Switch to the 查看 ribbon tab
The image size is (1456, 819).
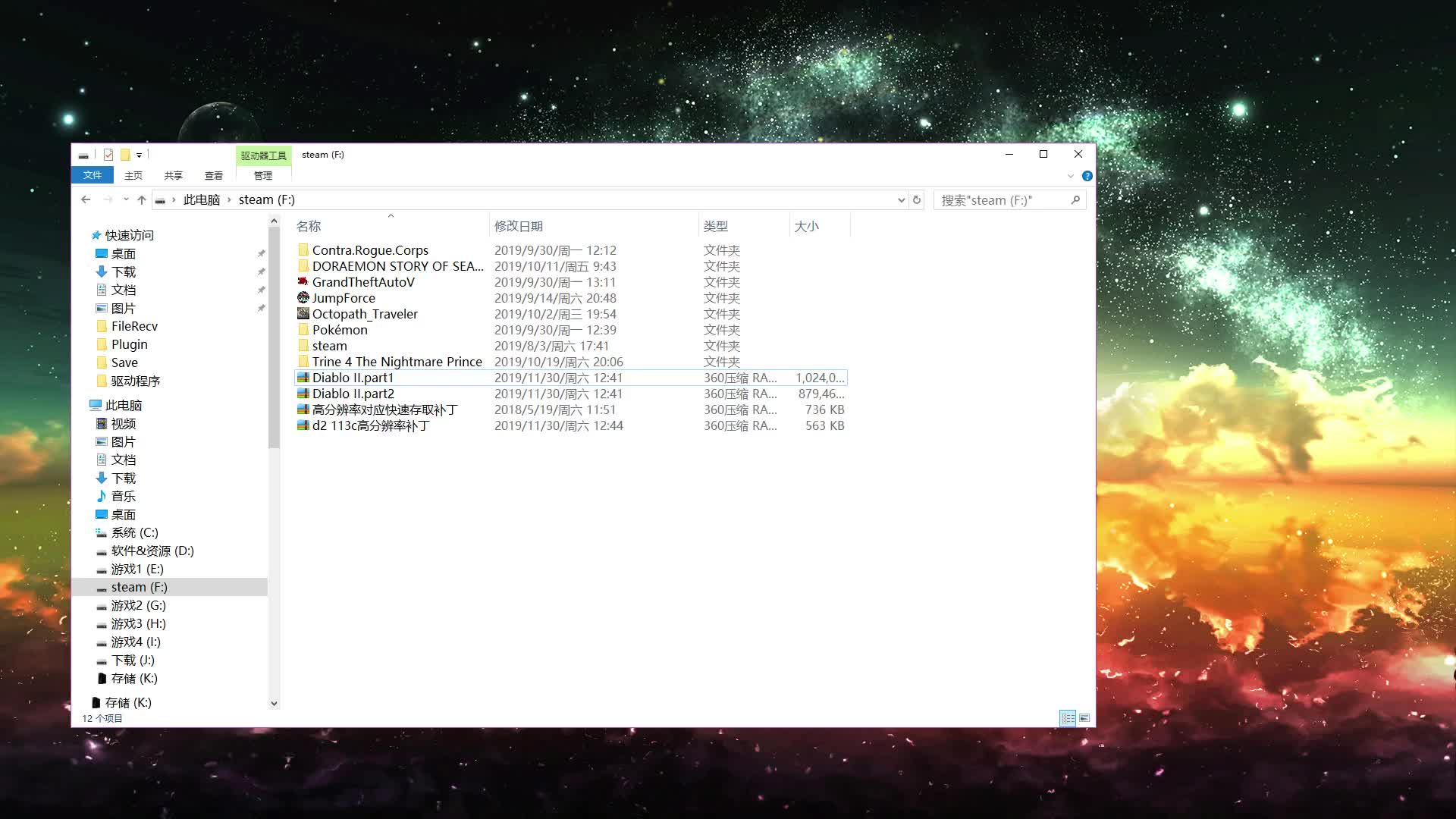coord(214,175)
